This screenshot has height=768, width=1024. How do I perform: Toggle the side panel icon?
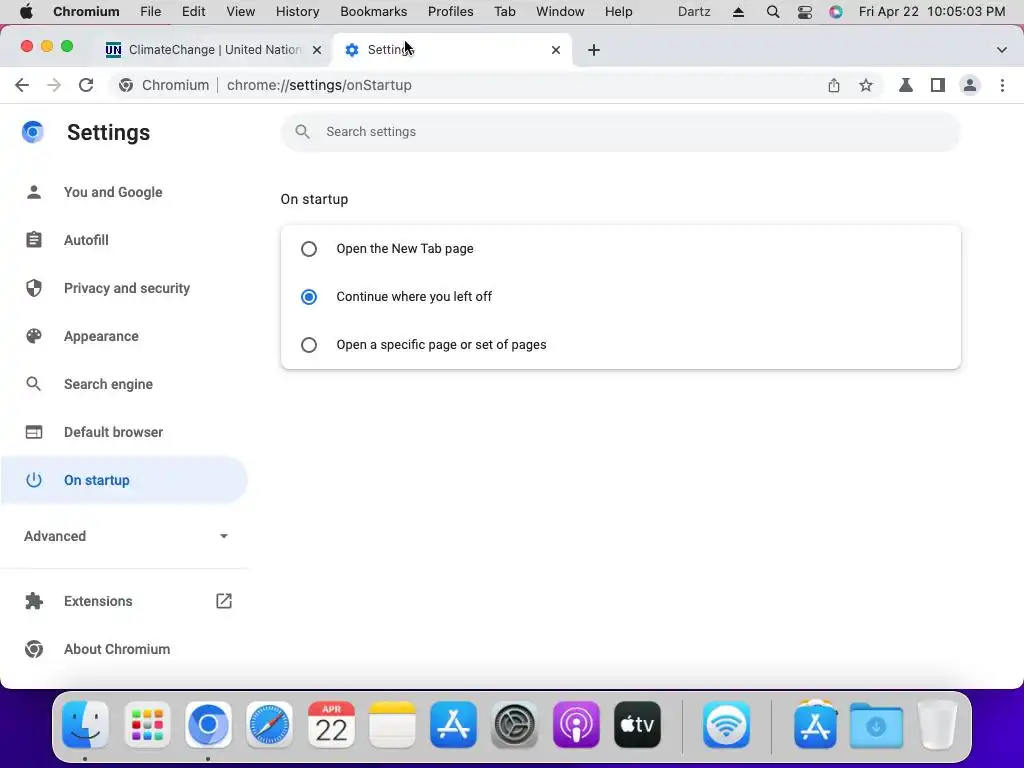point(938,85)
